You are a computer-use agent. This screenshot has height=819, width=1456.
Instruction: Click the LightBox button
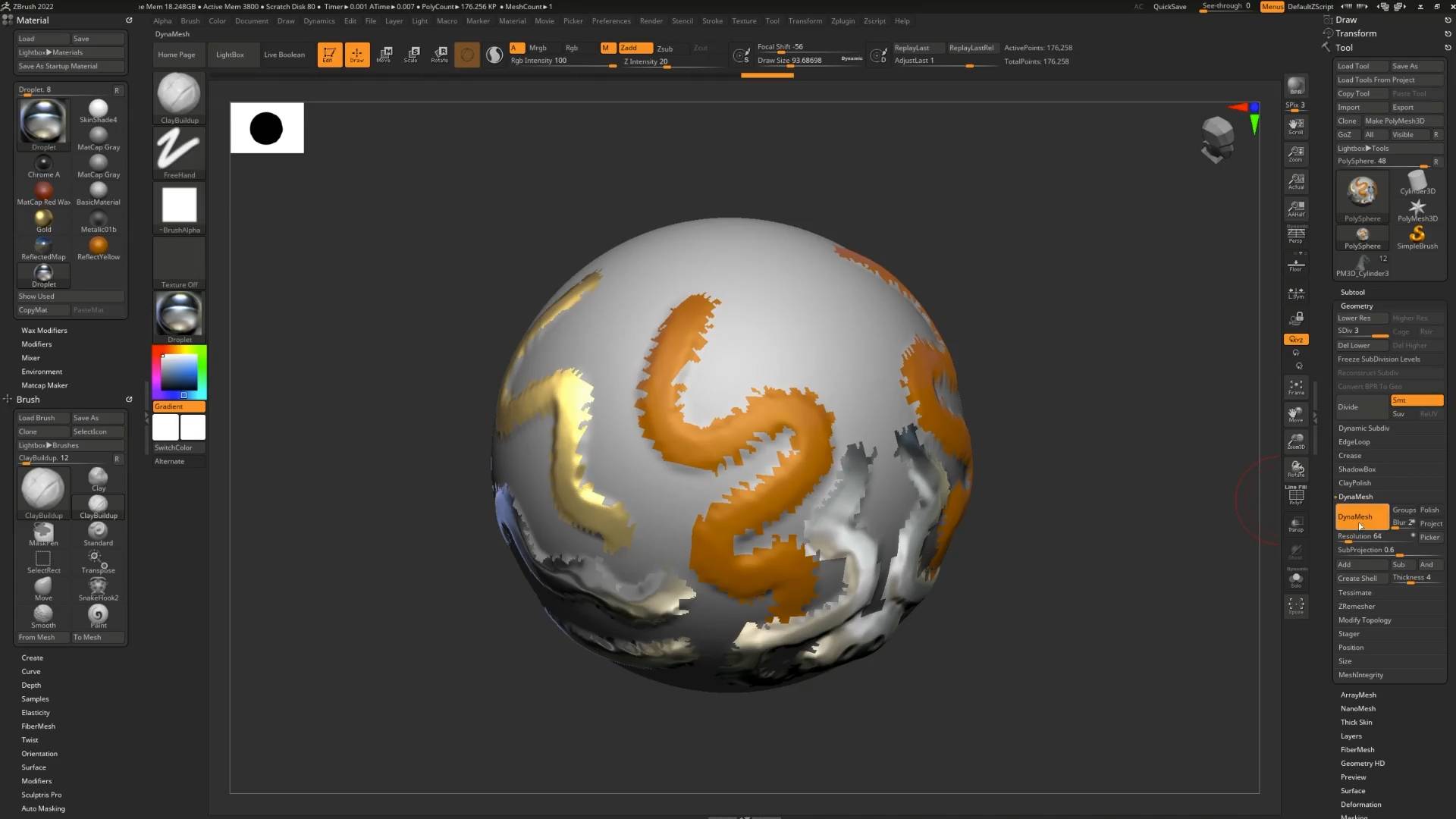tap(230, 55)
